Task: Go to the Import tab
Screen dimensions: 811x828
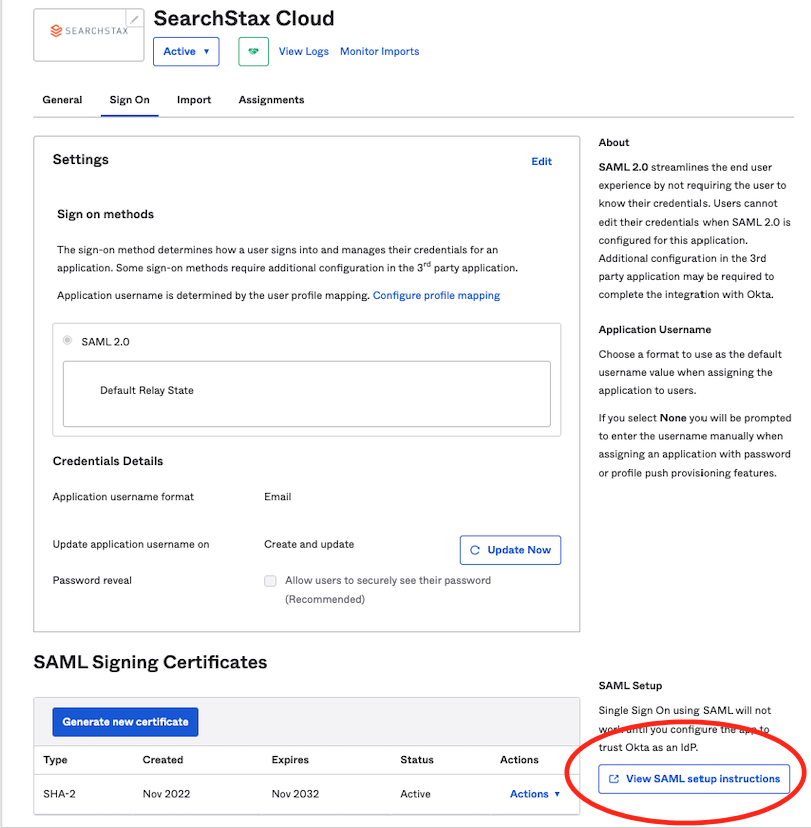Action: click(x=194, y=100)
